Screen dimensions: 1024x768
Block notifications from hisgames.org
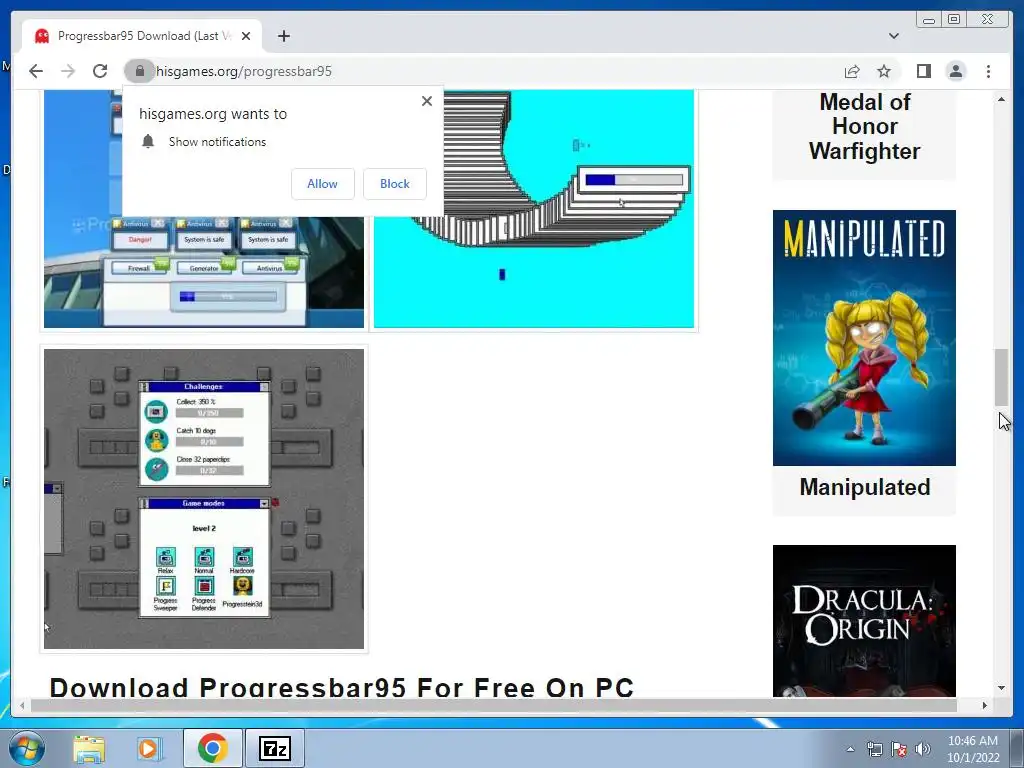(x=394, y=184)
